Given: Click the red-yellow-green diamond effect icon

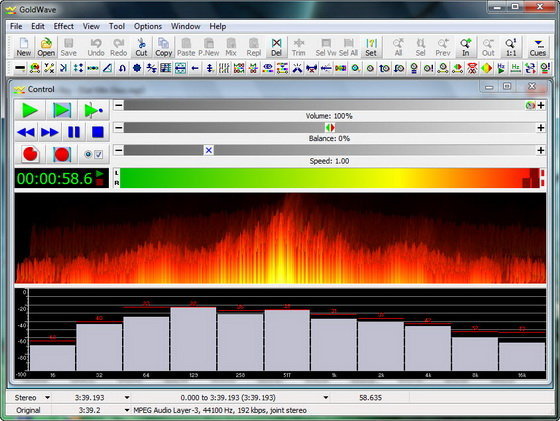Looking at the screenshot, I should point(486,68).
